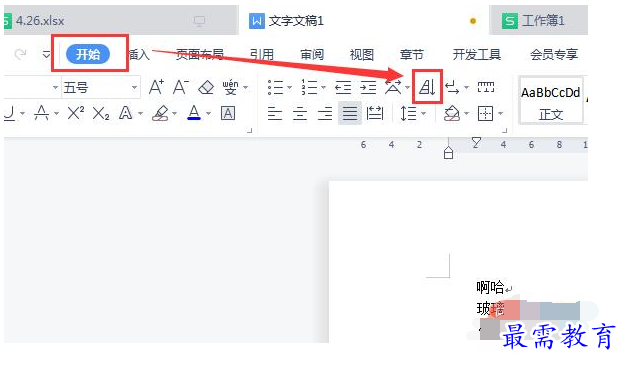This screenshot has height=368, width=624.
Task: Expand the font color dropdown arrow
Action: coord(208,114)
